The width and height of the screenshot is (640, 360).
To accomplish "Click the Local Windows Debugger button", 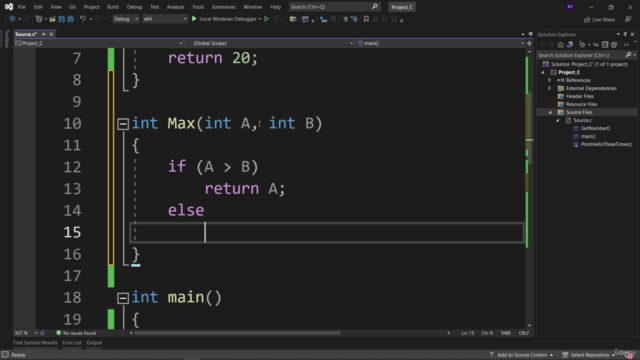I will [x=228, y=19].
